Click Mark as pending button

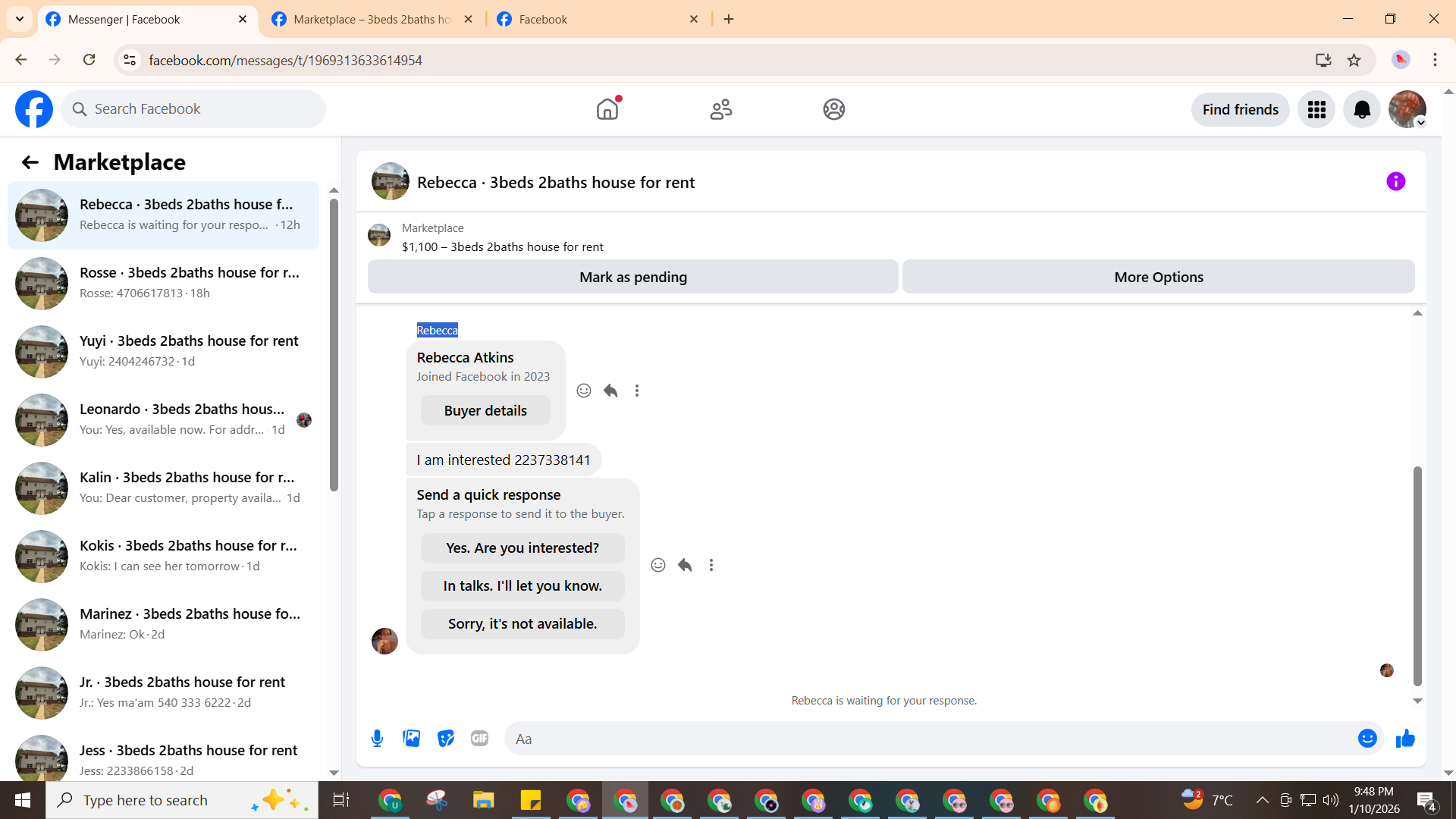click(x=632, y=278)
